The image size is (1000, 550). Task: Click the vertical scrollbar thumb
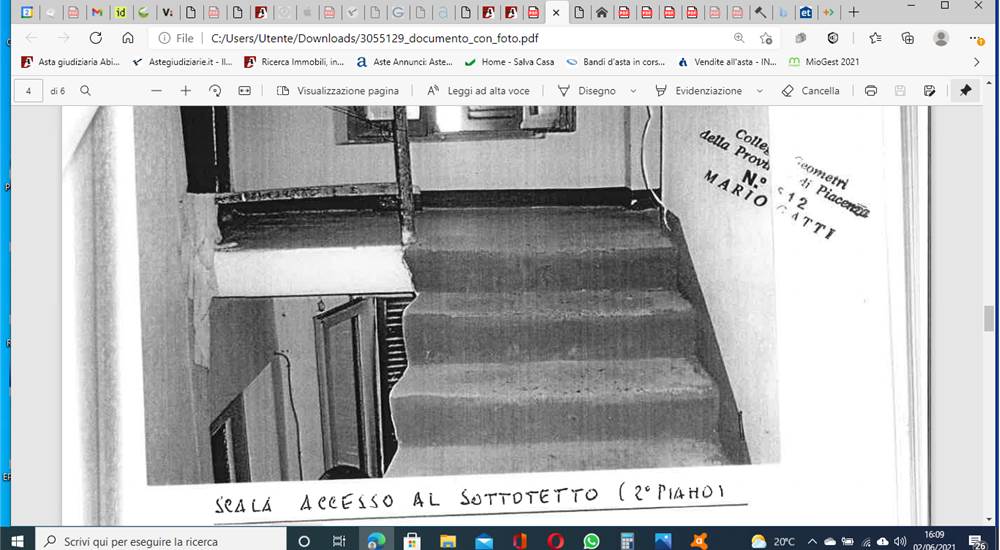(x=989, y=318)
